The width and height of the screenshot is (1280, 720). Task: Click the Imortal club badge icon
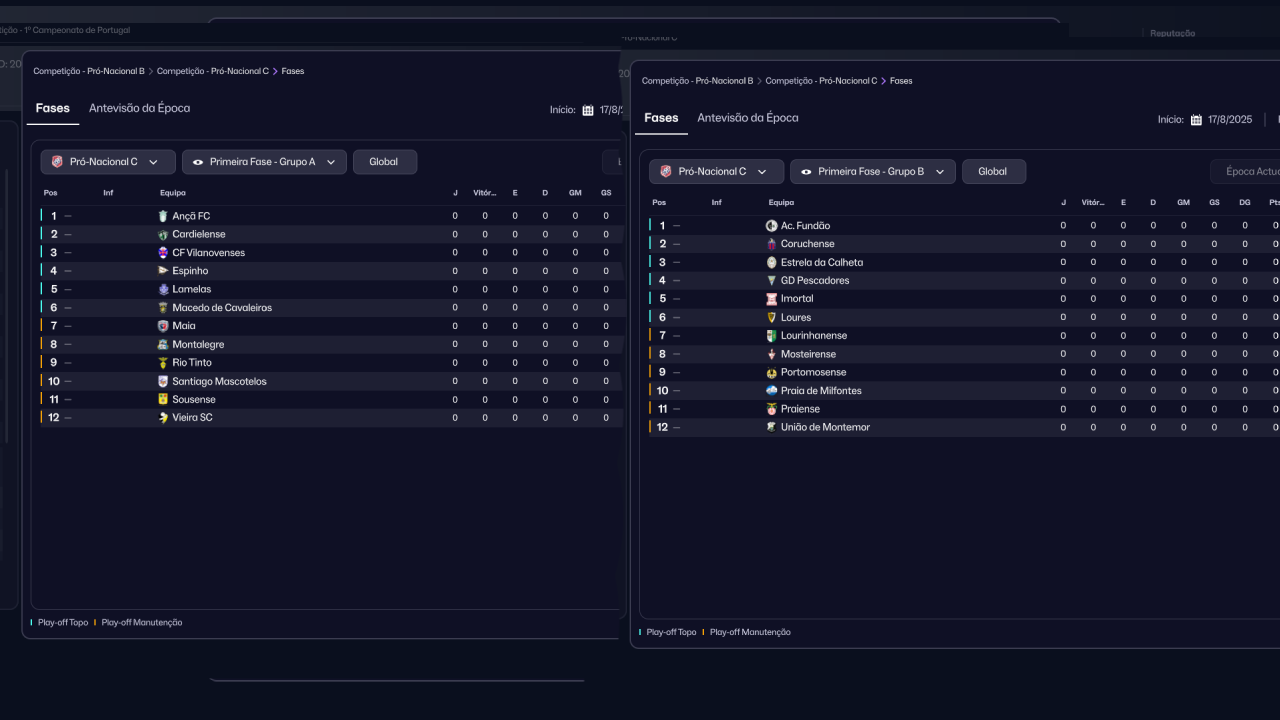point(771,299)
